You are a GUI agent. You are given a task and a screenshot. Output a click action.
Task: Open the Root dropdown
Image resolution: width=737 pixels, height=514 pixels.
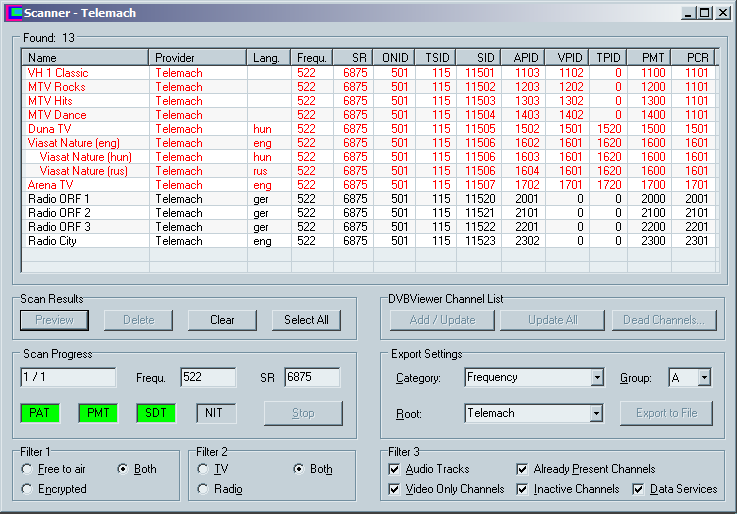596,413
